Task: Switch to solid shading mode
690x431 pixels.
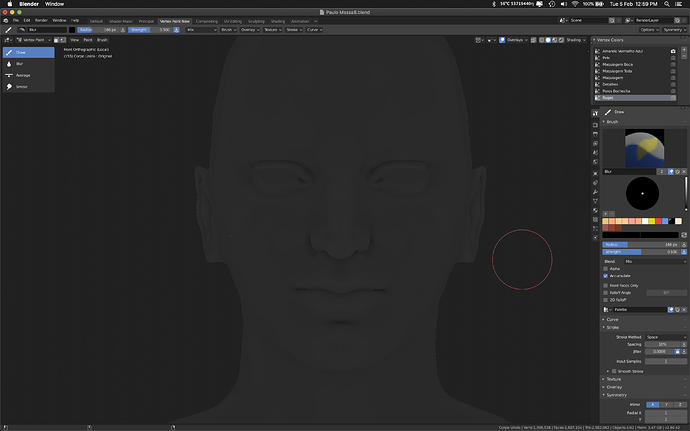Action: click(548, 40)
